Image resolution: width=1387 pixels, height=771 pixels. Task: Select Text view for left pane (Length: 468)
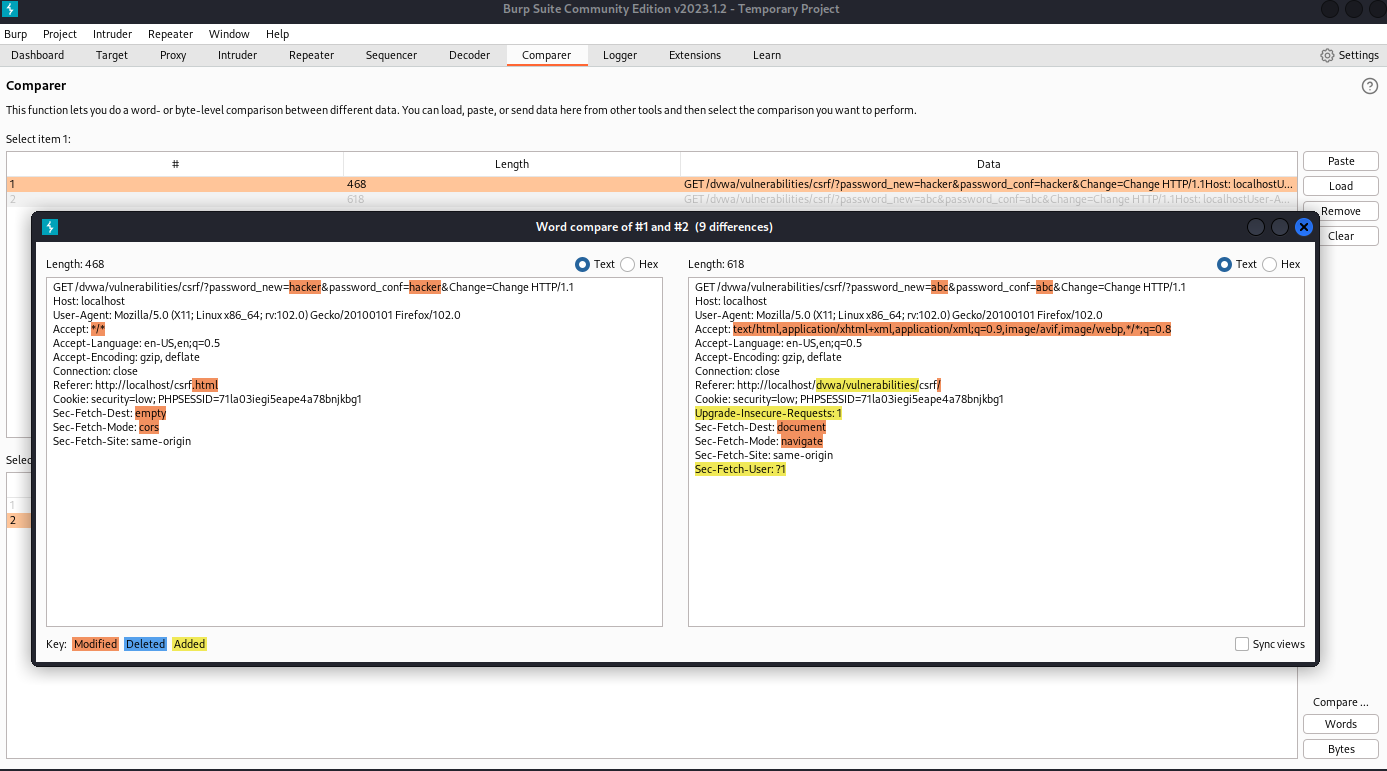[583, 264]
